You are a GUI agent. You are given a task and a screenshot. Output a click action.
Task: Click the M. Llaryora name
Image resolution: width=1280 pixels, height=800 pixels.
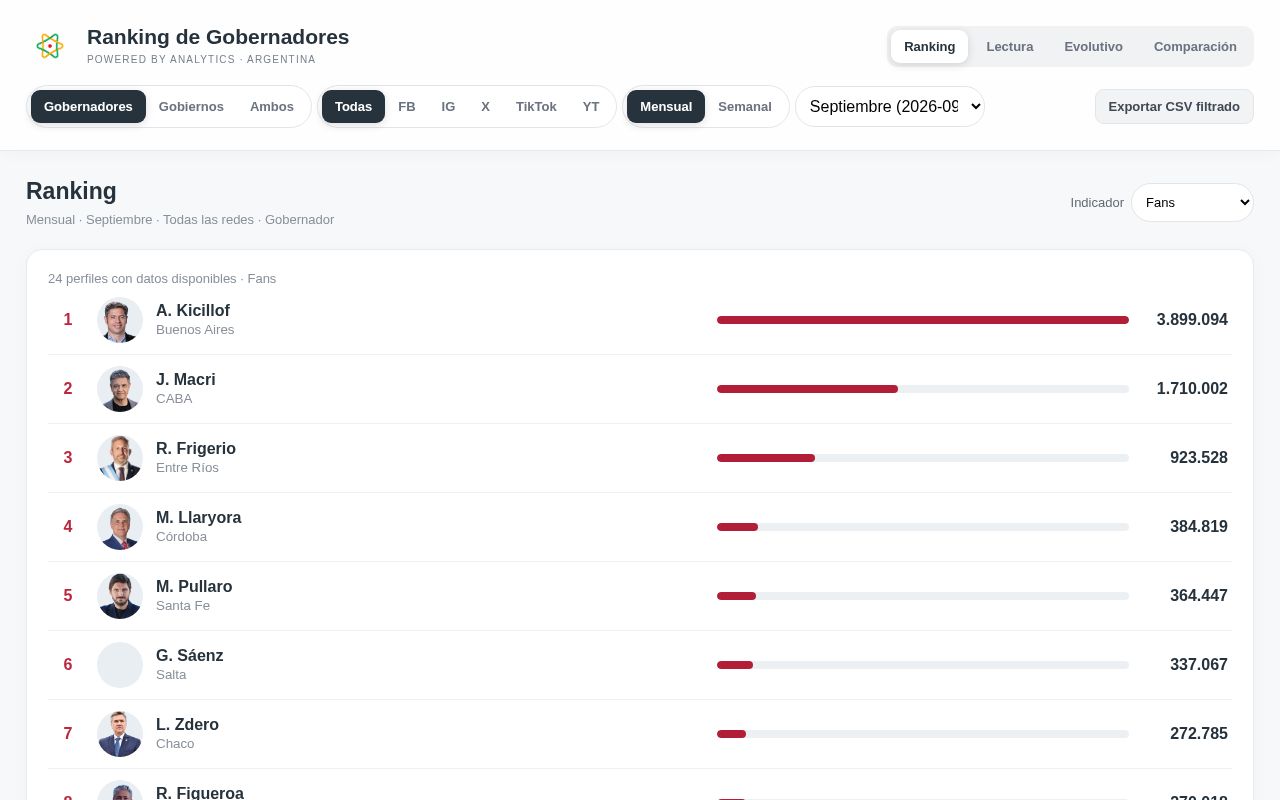199,518
